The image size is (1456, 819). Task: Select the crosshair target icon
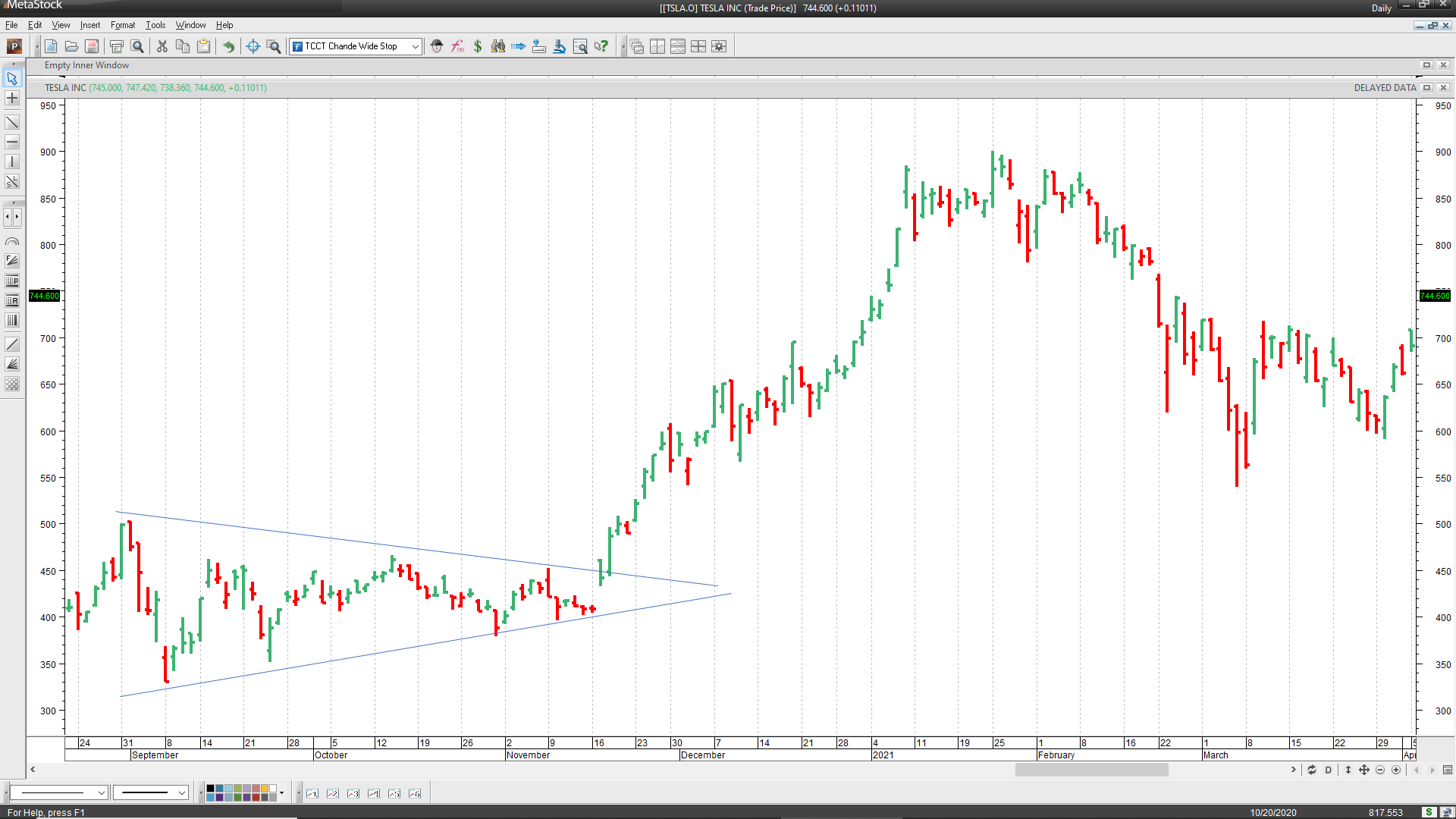(x=253, y=46)
